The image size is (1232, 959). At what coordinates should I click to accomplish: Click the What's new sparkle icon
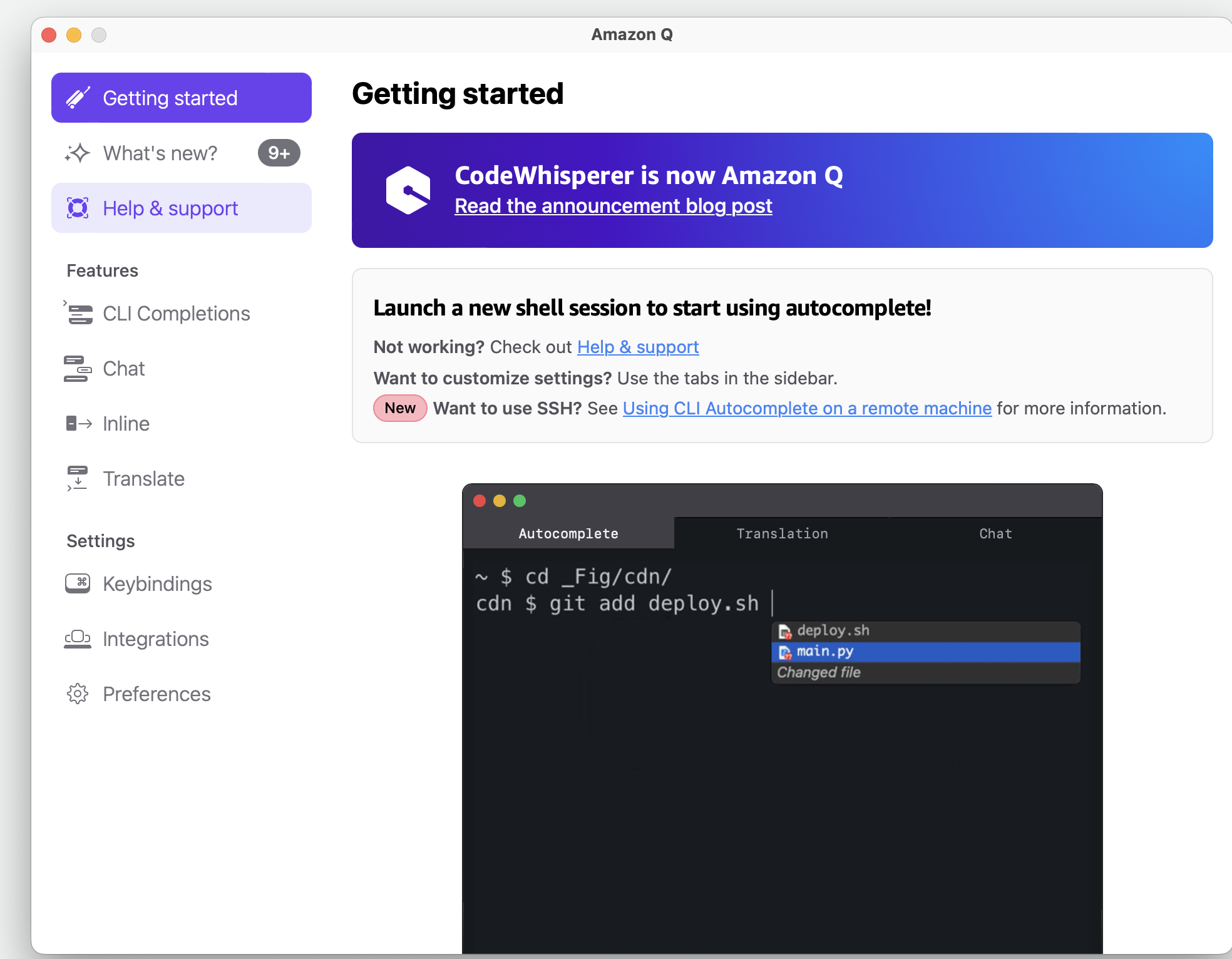click(78, 153)
